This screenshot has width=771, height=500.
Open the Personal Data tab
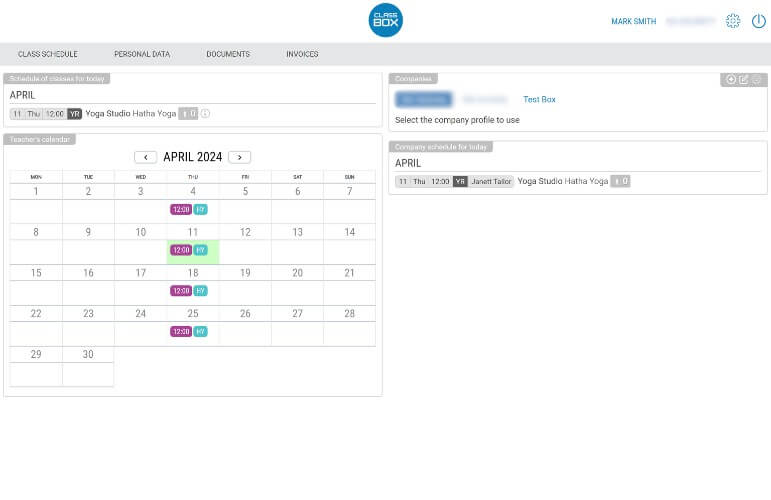click(x=142, y=54)
